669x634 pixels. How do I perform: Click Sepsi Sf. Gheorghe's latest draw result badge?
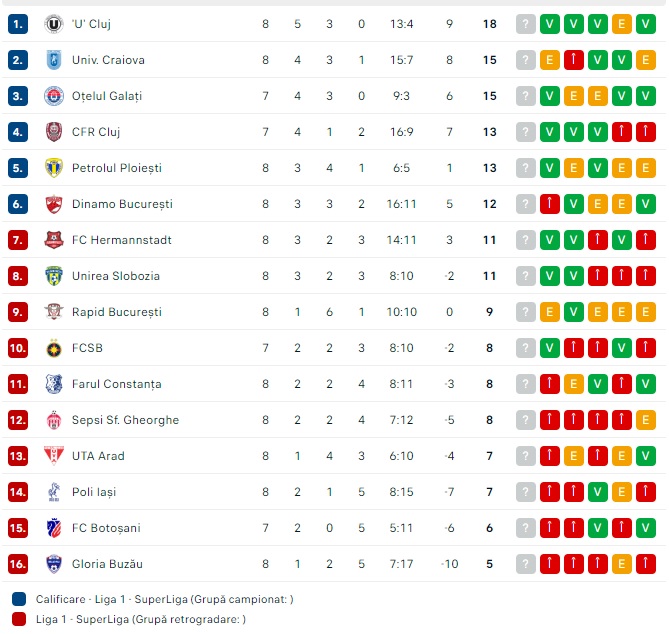[x=646, y=420]
